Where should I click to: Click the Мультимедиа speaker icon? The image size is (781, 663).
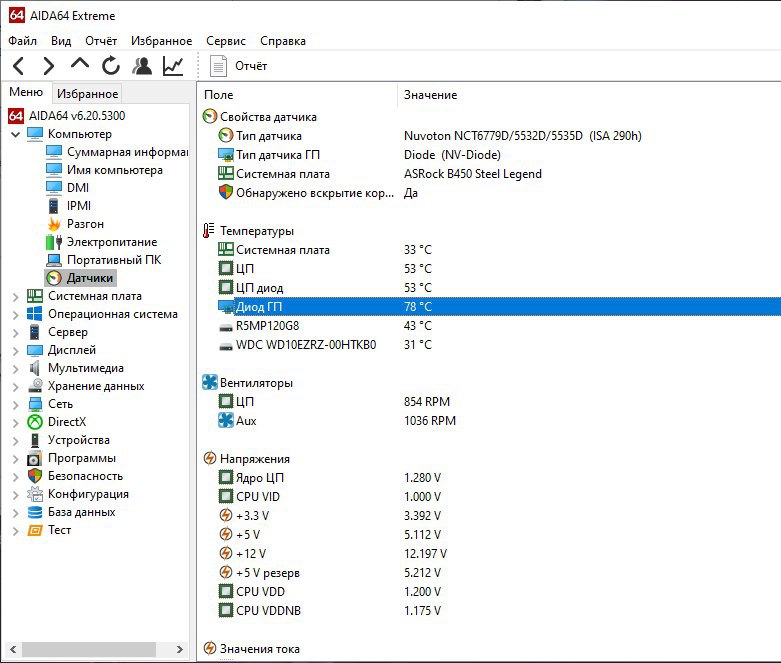[34, 368]
